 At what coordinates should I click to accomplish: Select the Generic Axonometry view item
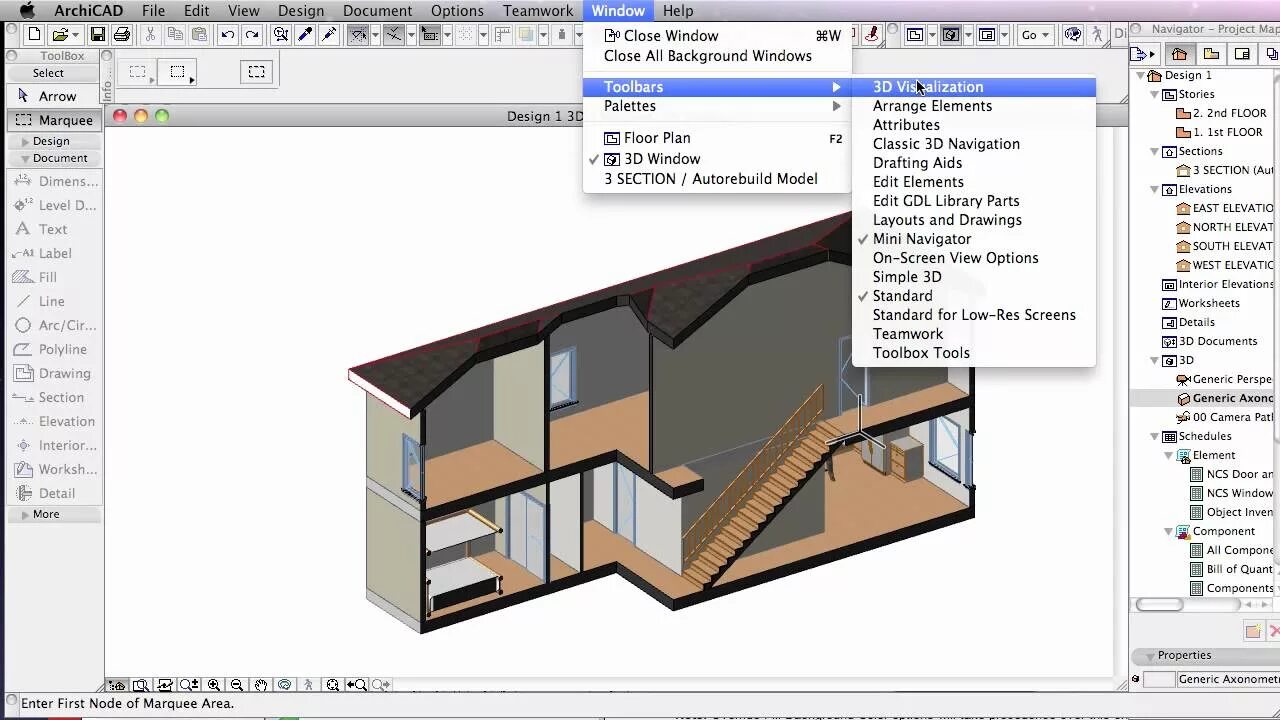coord(1224,399)
